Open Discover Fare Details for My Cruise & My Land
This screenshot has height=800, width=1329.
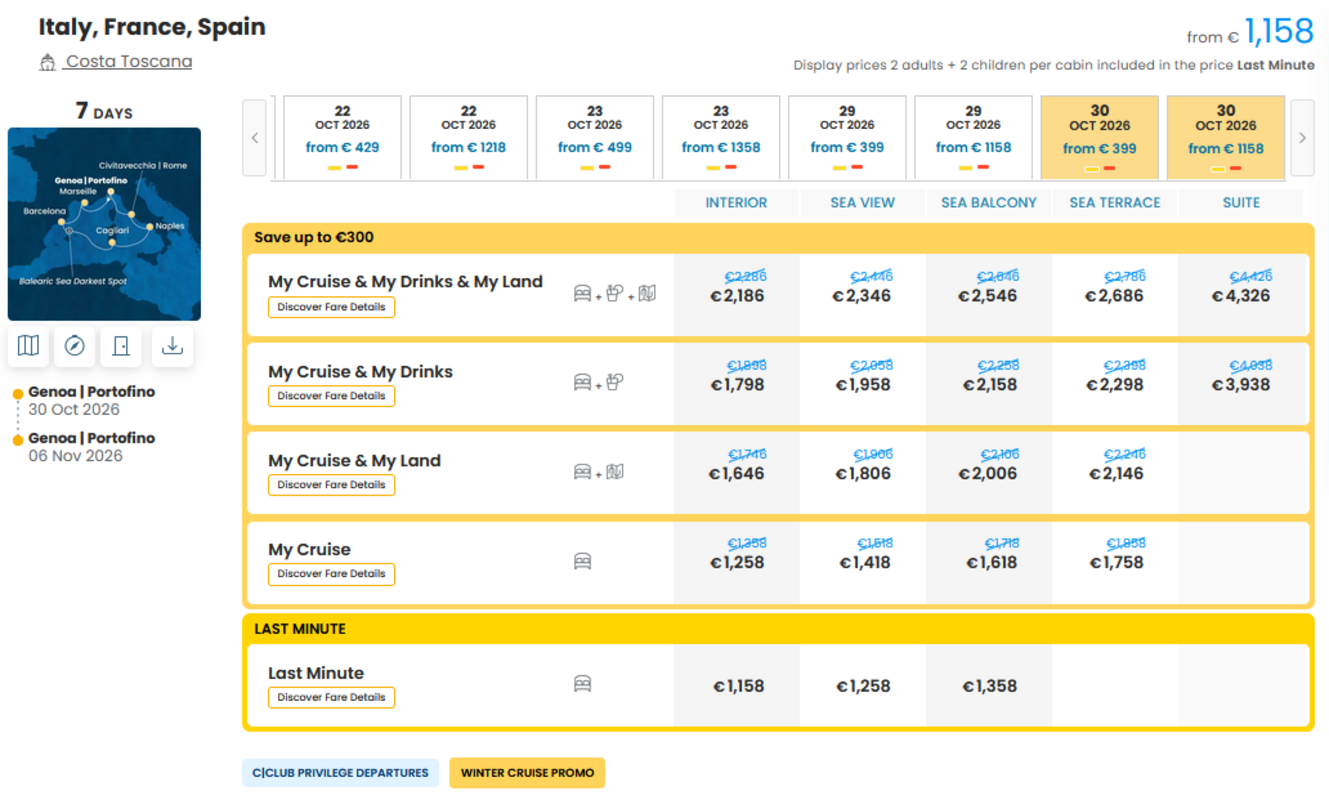[x=331, y=485]
